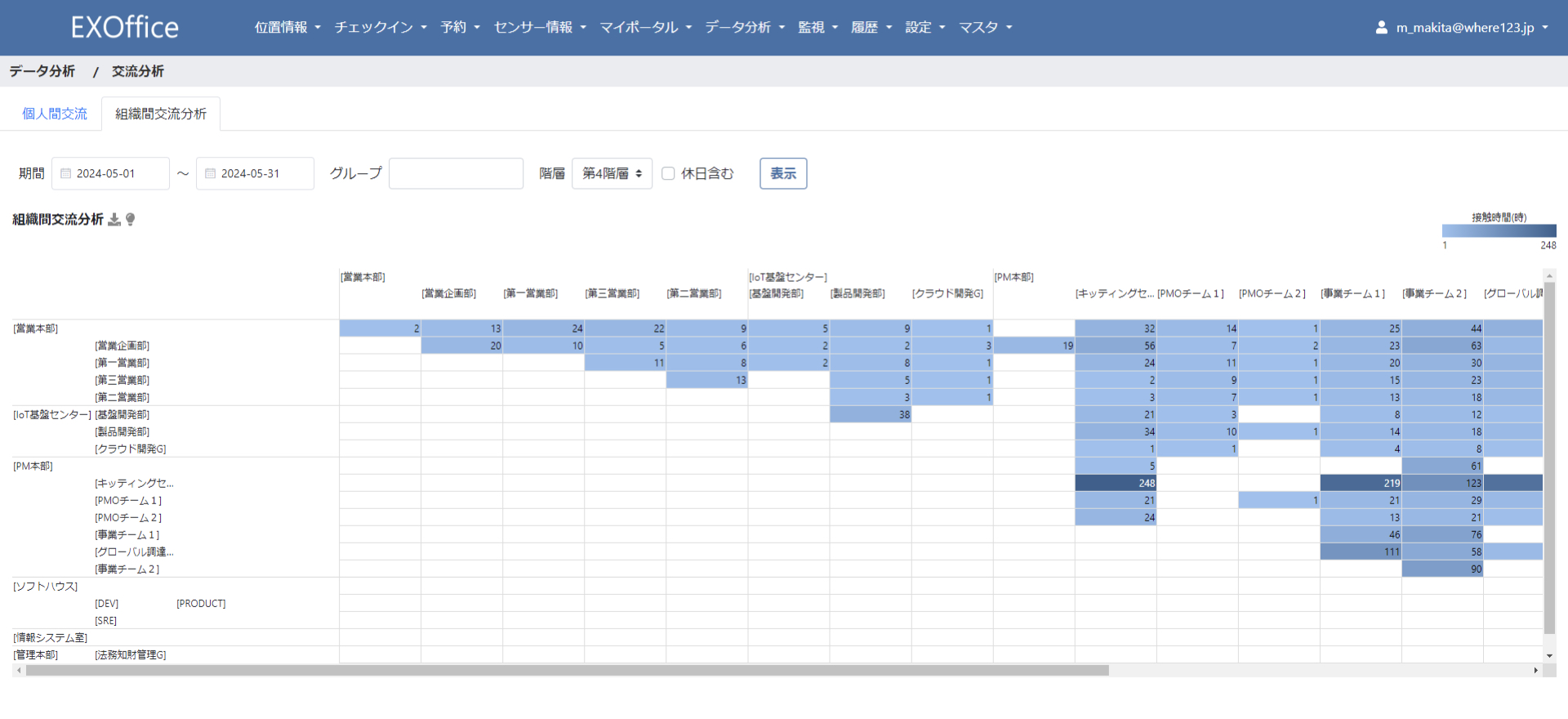Open the センサー情報 menu

point(540,28)
